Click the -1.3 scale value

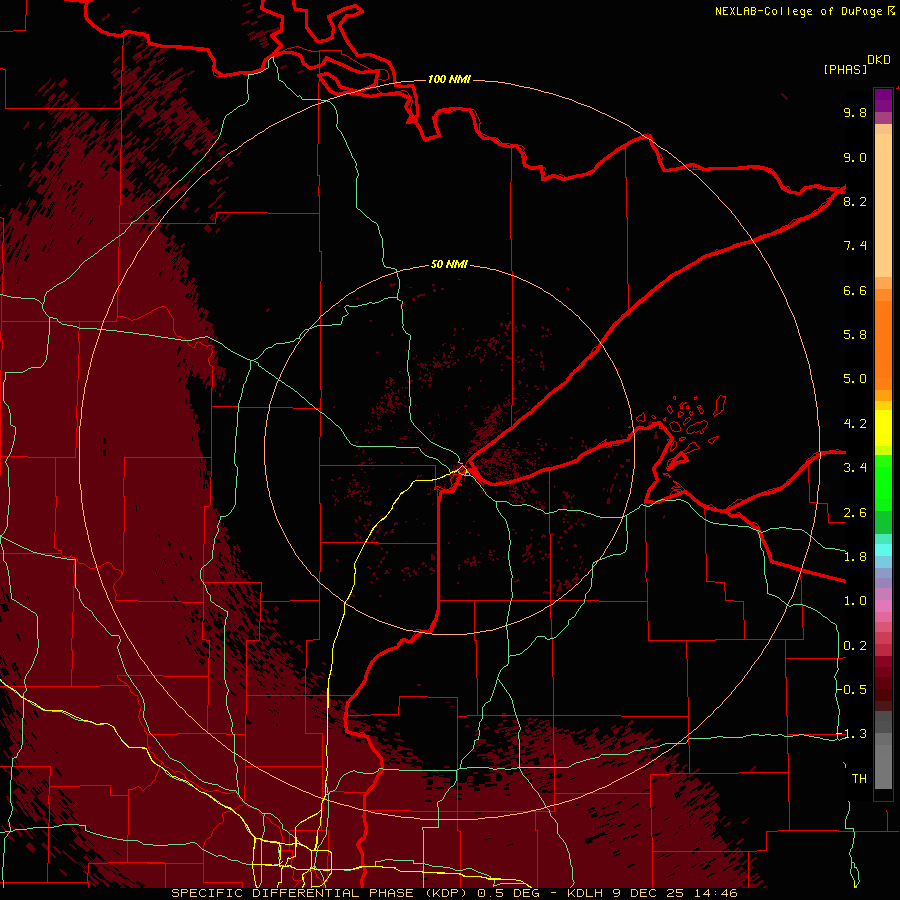[852, 734]
